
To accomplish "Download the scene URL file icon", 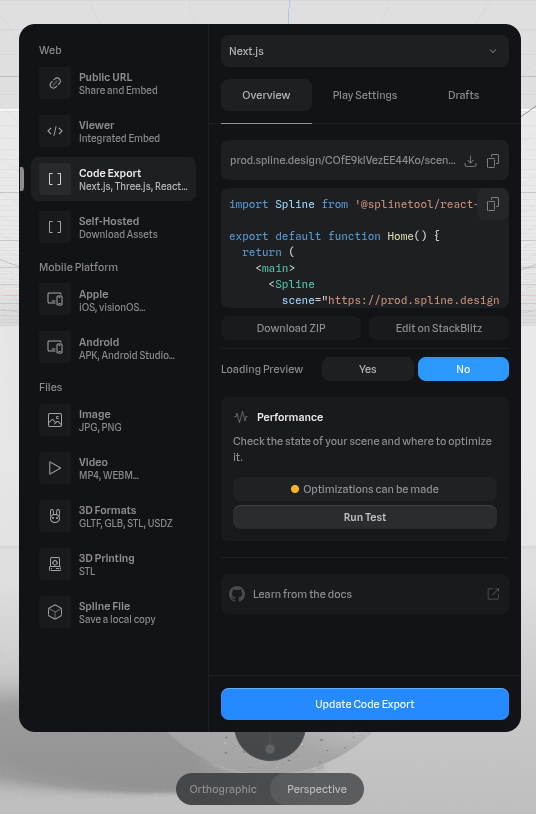I will pyautogui.click(x=471, y=161).
